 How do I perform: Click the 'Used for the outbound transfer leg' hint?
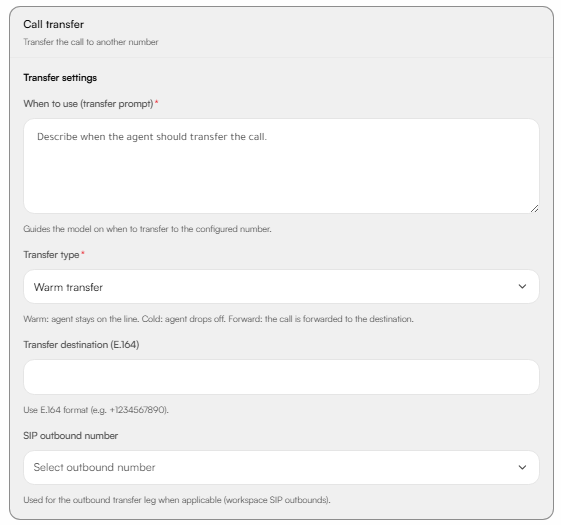177,500
